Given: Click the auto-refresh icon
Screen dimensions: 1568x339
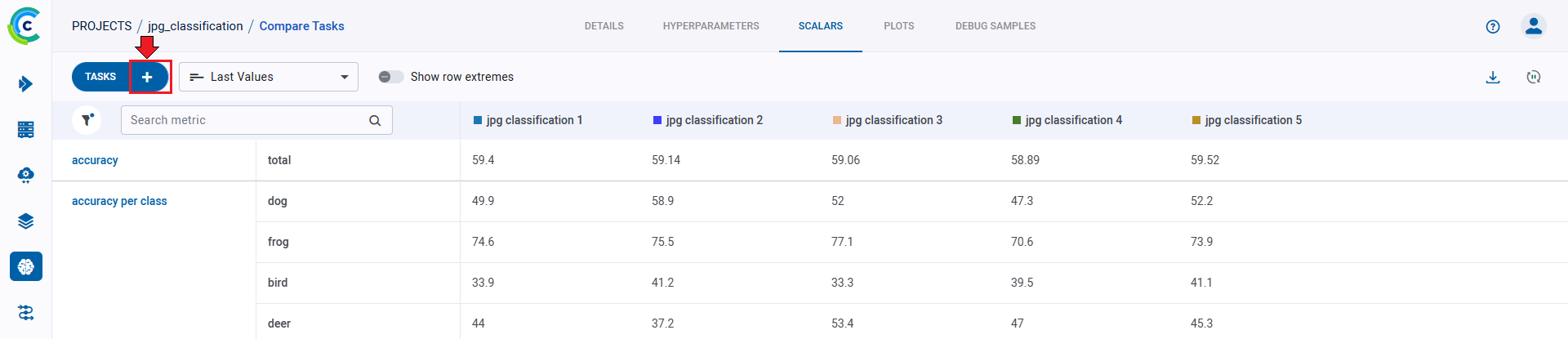Looking at the screenshot, I should 1534,77.
